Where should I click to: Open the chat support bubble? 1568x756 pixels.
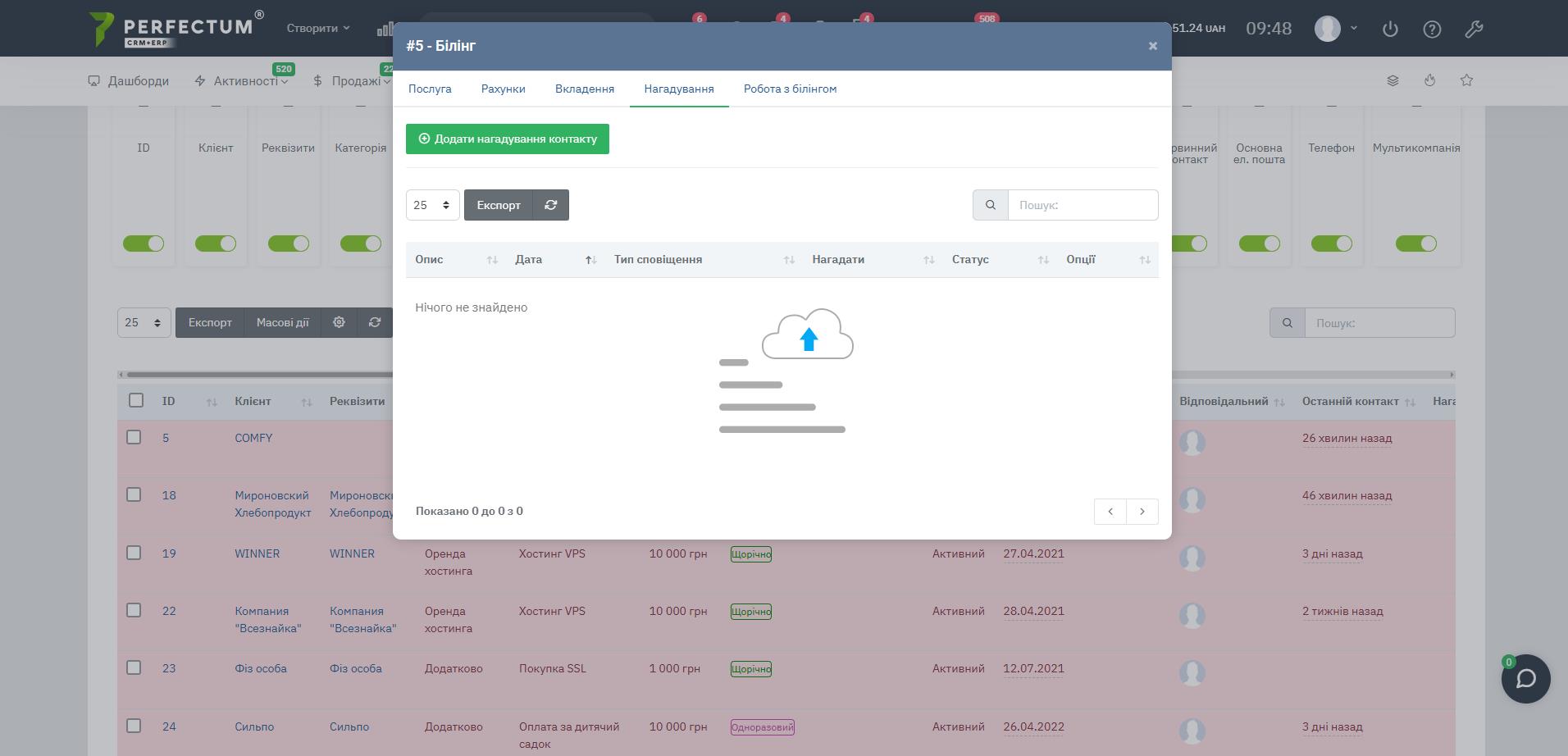1525,679
